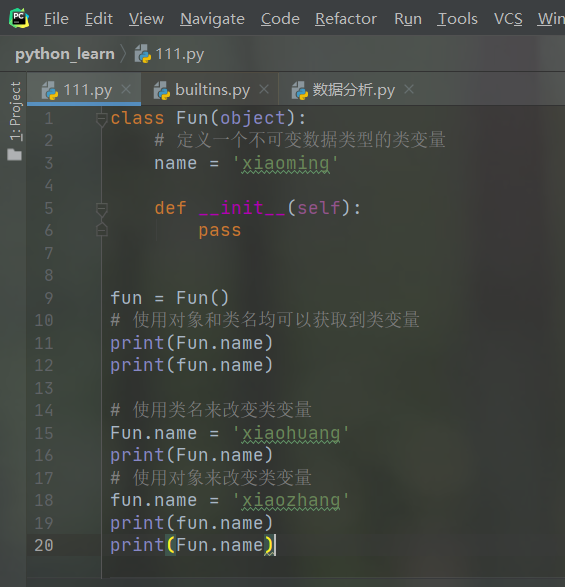Open the View menu
The height and width of the screenshot is (587, 565).
(146, 19)
